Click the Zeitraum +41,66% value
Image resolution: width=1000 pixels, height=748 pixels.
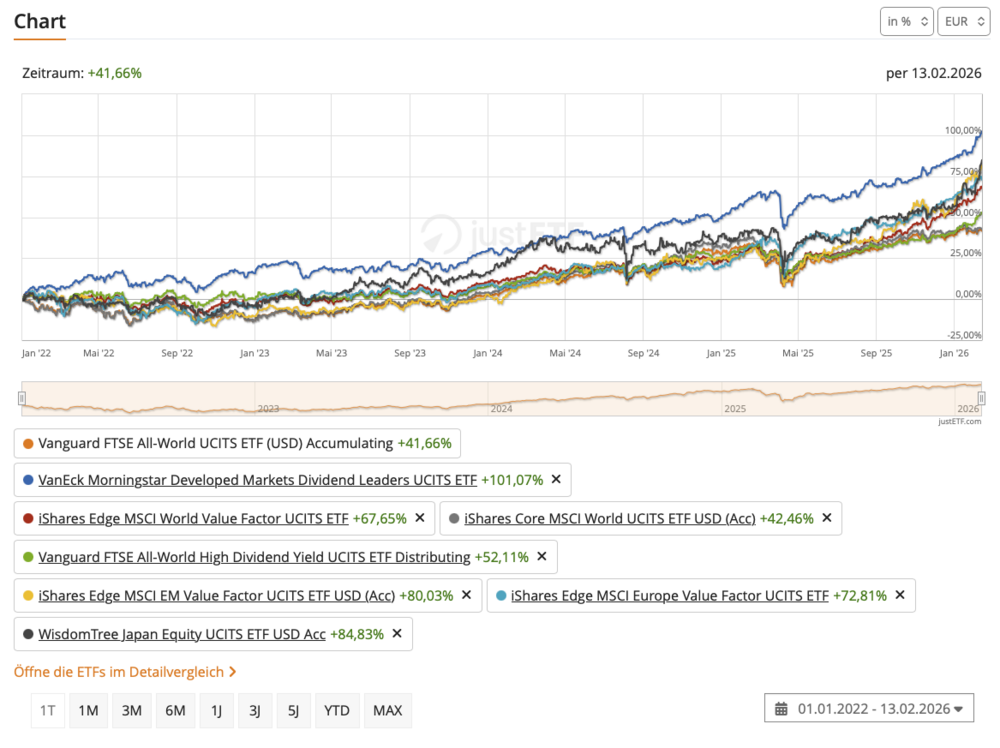[115, 73]
